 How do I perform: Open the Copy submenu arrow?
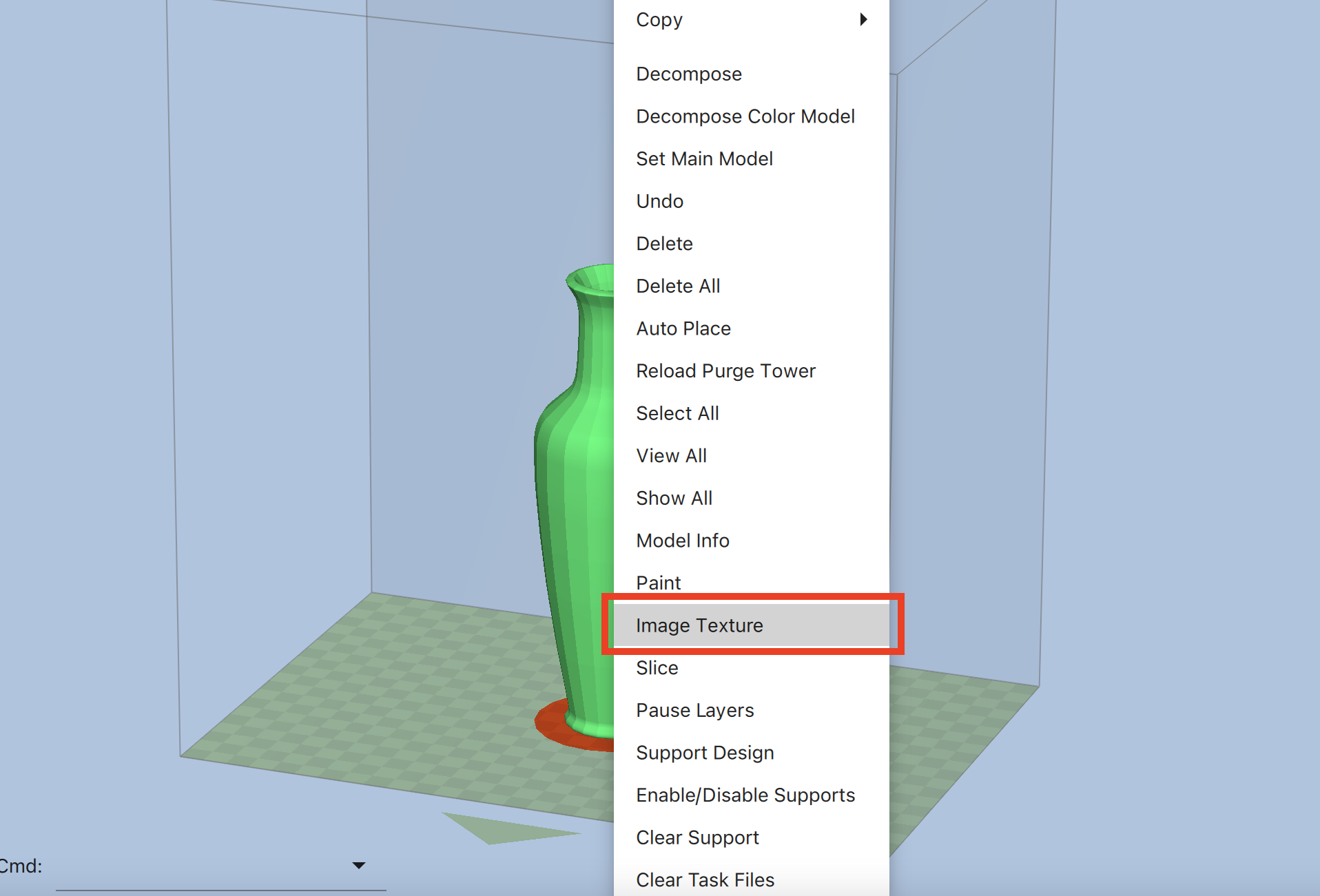[863, 19]
